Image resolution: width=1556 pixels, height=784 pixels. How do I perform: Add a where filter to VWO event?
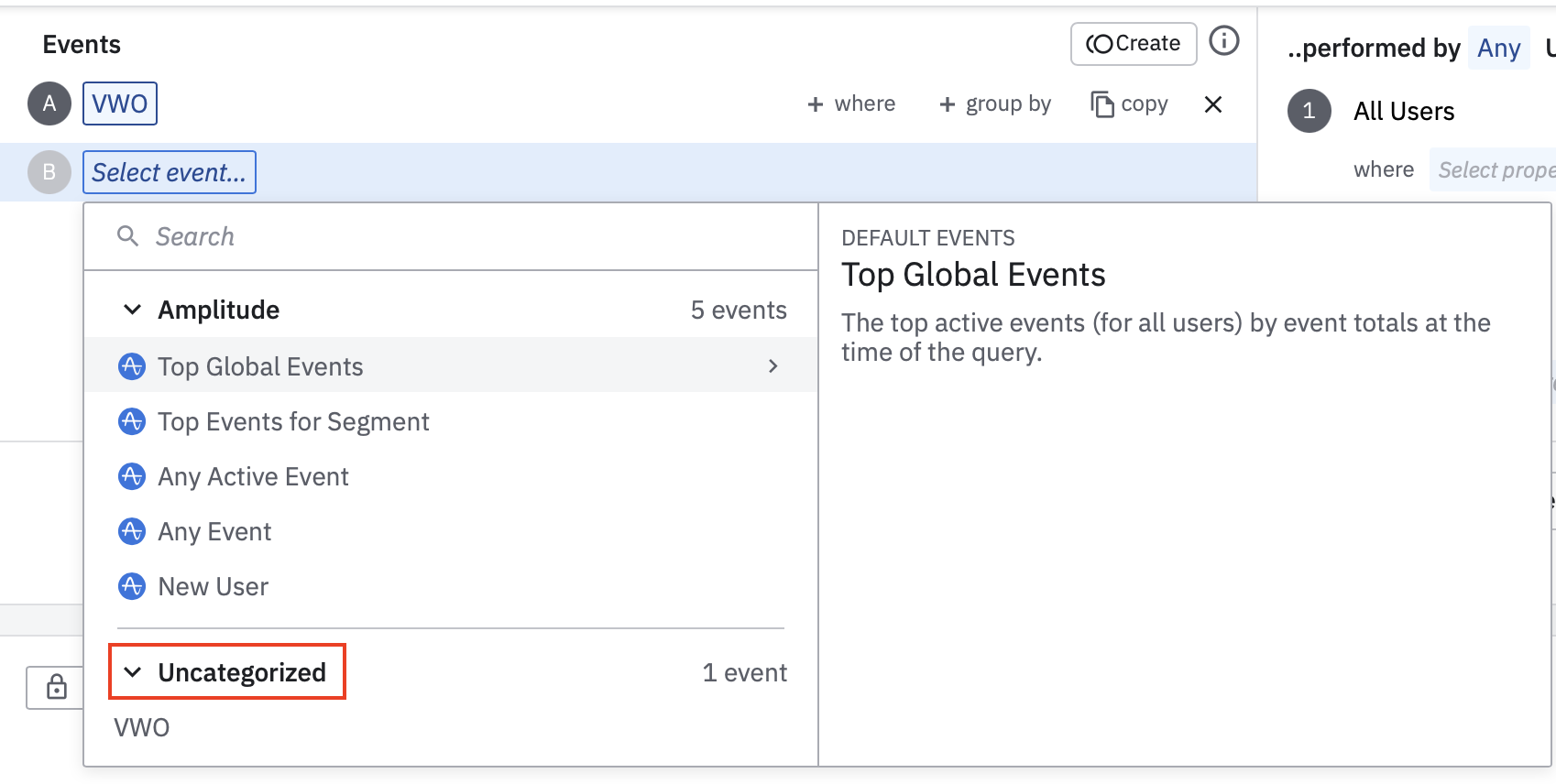851,104
